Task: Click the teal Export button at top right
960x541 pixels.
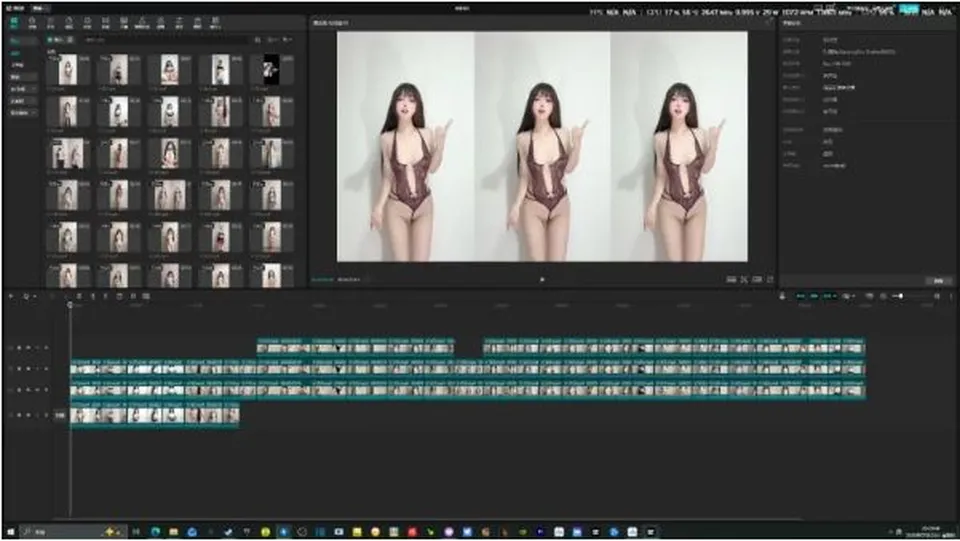Action: click(909, 9)
